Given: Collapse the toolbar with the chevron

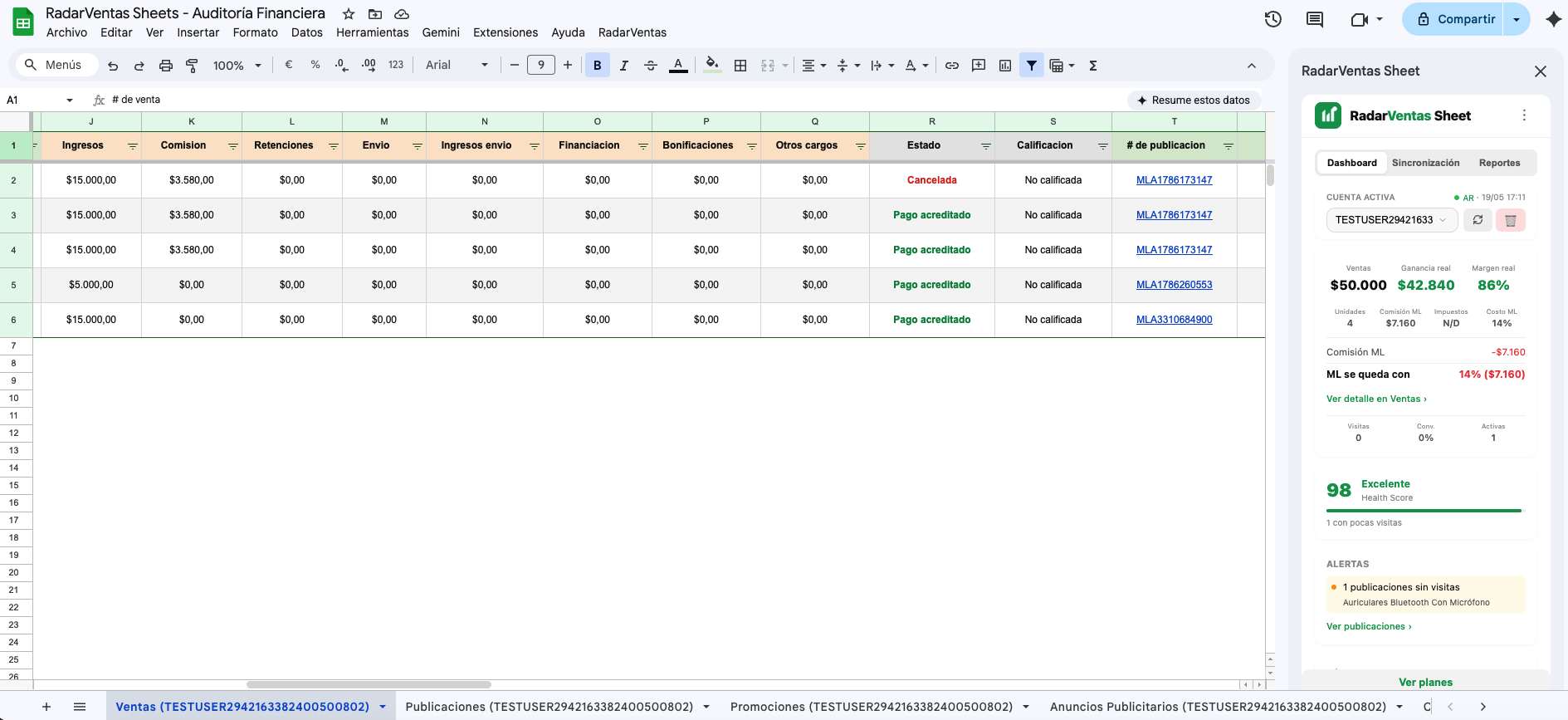Looking at the screenshot, I should (1252, 66).
